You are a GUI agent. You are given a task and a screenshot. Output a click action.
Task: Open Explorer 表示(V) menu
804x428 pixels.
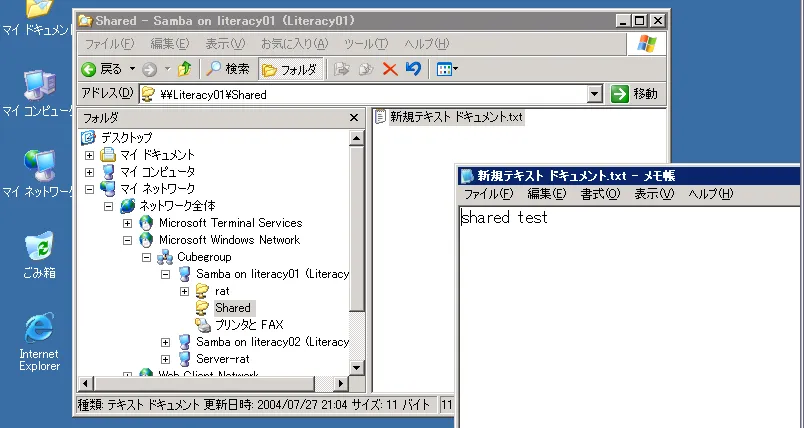[225, 44]
